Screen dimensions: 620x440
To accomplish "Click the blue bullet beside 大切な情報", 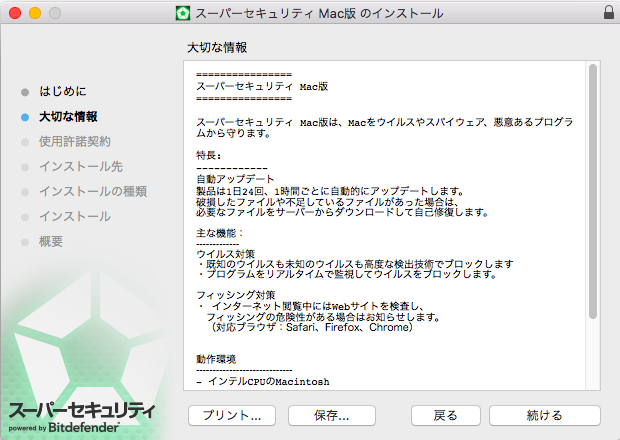I will pyautogui.click(x=25, y=117).
